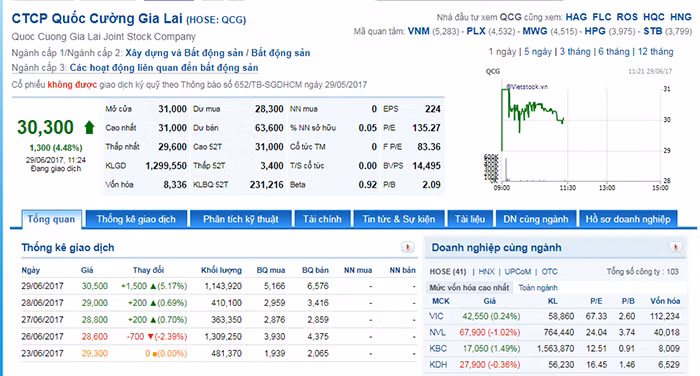Click the 26/06/2017 trading row date
Screen dimensions: 700x376
pyautogui.click(x=42, y=336)
